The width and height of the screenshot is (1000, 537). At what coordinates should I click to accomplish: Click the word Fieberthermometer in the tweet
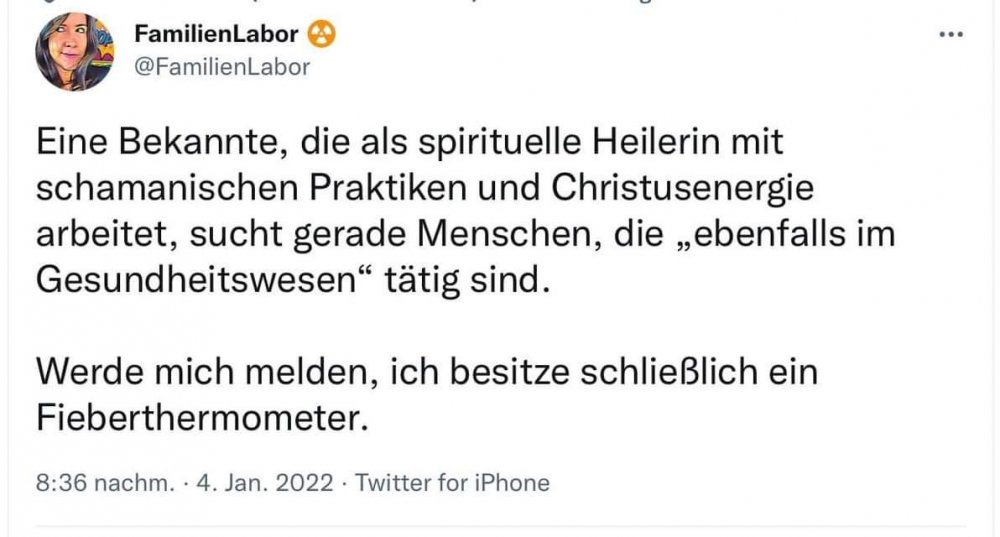[x=196, y=413]
